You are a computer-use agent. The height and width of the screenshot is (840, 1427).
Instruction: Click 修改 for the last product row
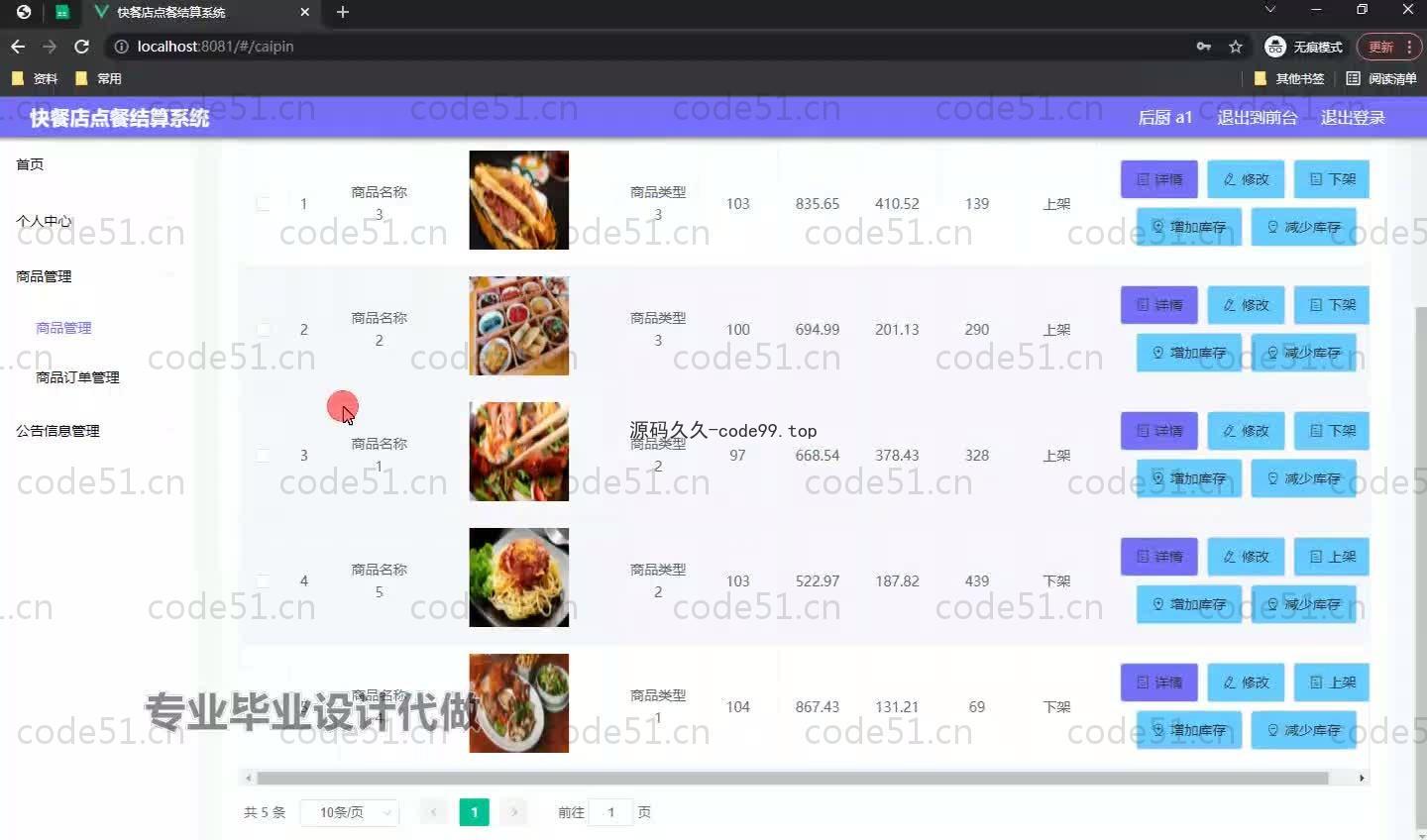click(1247, 682)
